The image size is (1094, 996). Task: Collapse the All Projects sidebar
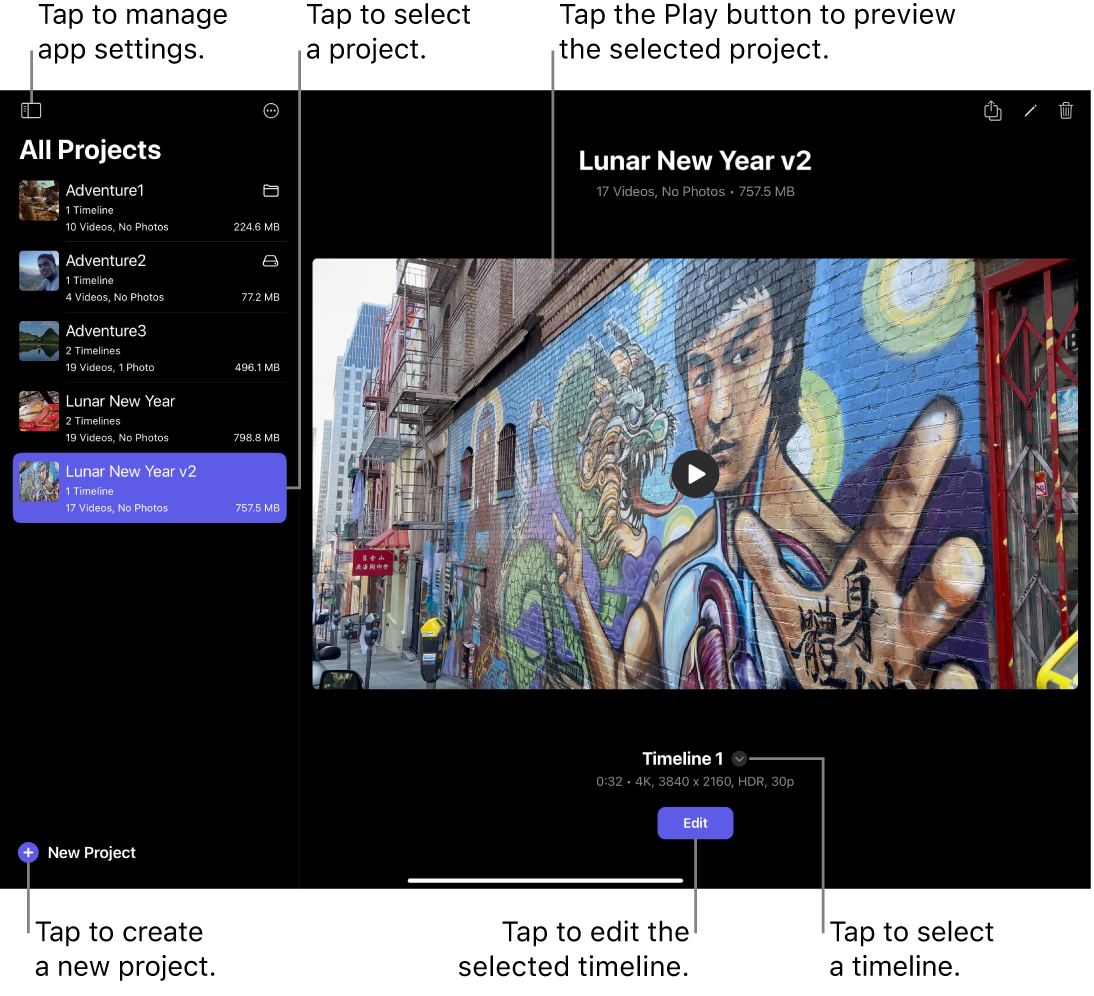(x=31, y=111)
